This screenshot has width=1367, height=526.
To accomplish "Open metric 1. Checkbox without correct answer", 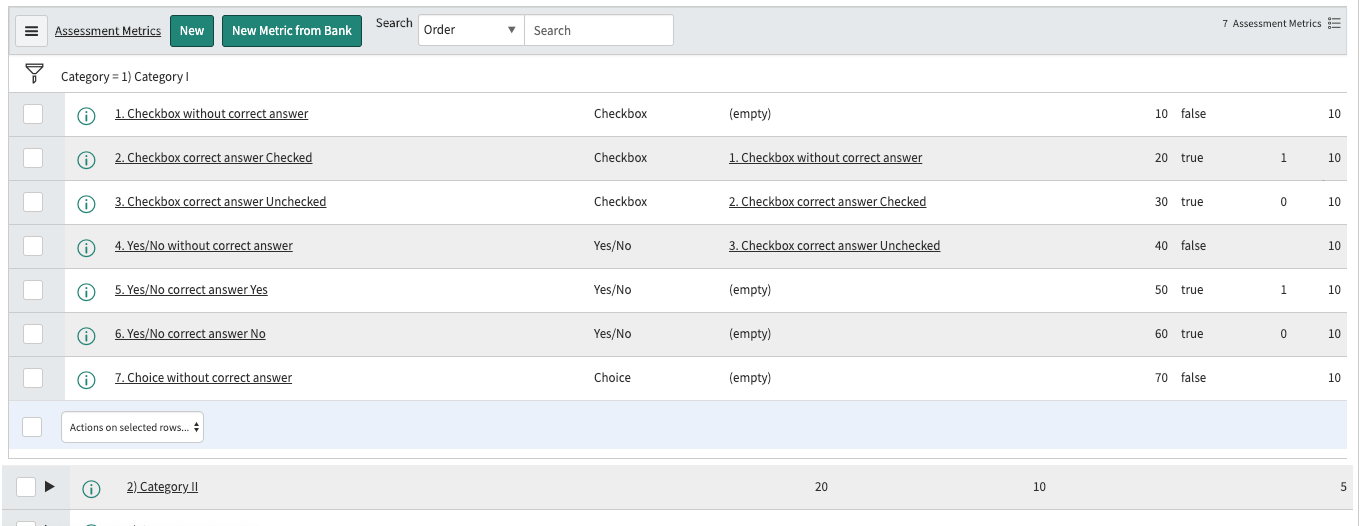I will 211,114.
